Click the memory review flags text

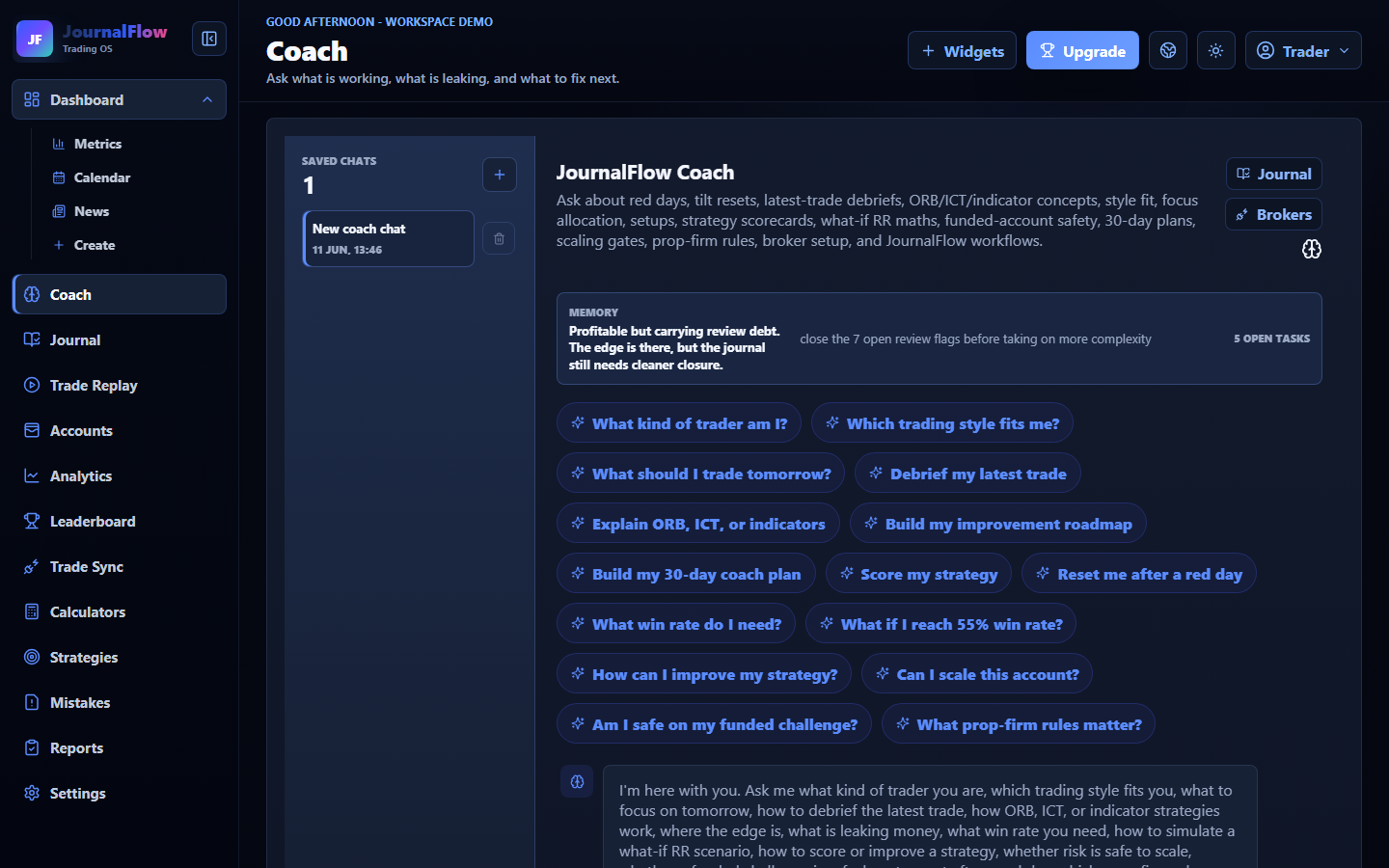coord(975,339)
